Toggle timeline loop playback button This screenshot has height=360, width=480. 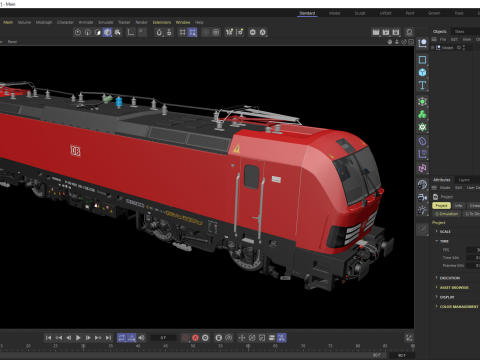coord(122,338)
